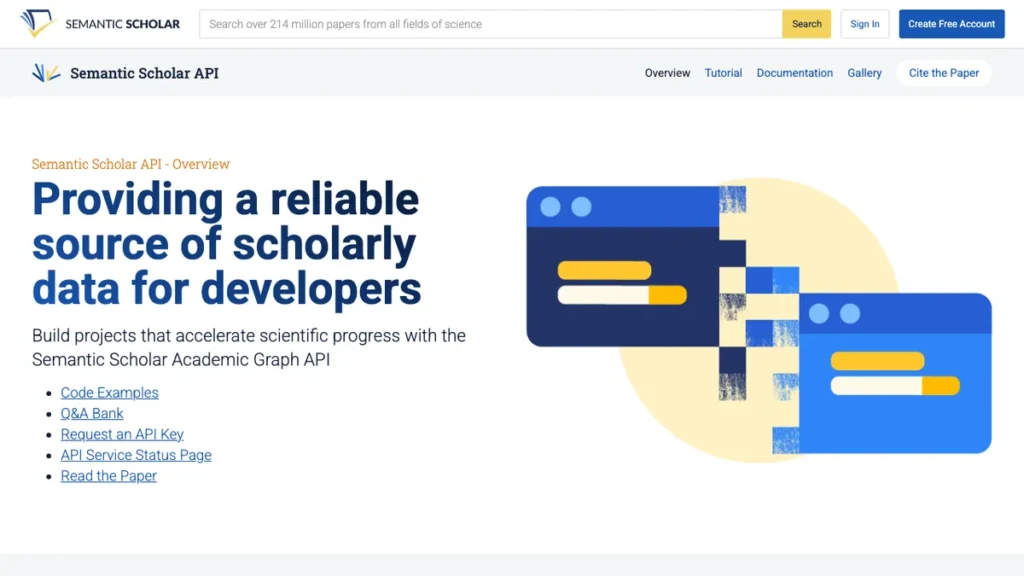Click the Semantic Scholar API title text
Image resolution: width=1024 pixels, height=576 pixels.
coord(144,73)
